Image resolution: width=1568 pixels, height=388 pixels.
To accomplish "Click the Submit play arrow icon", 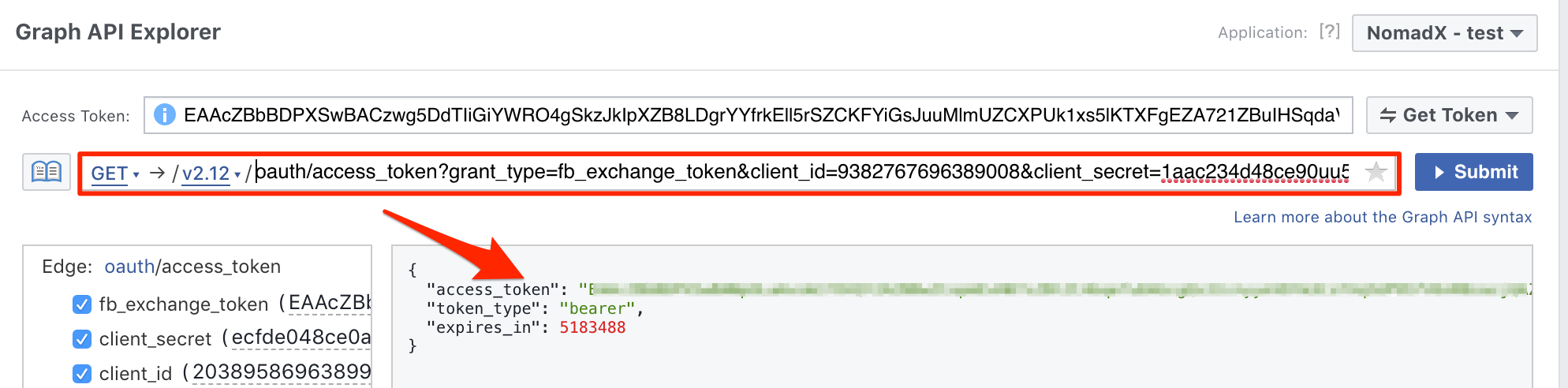I will 1439,173.
